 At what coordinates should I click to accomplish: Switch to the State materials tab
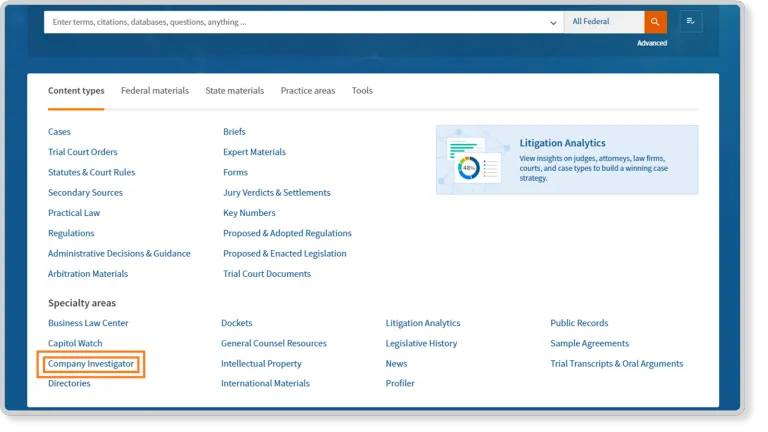(235, 91)
